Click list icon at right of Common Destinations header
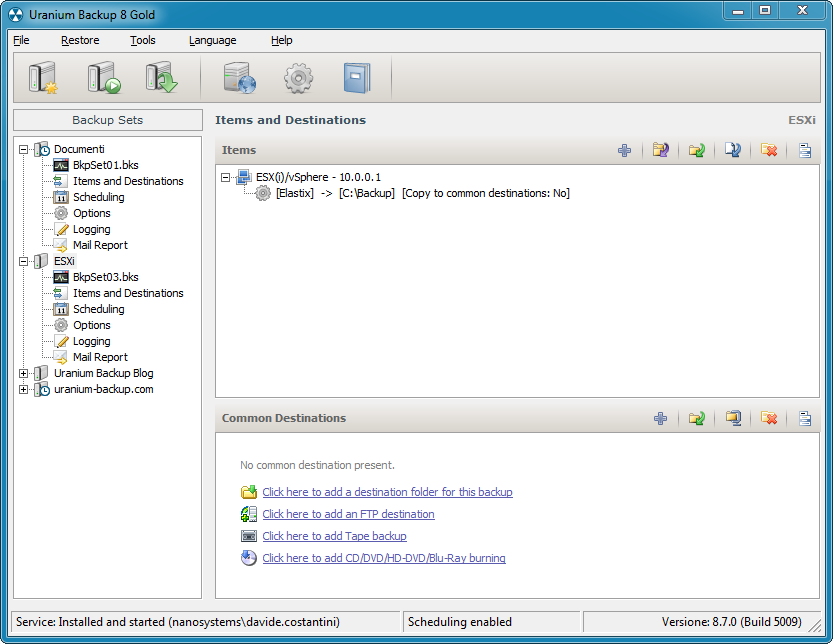This screenshot has width=833, height=644. click(805, 419)
